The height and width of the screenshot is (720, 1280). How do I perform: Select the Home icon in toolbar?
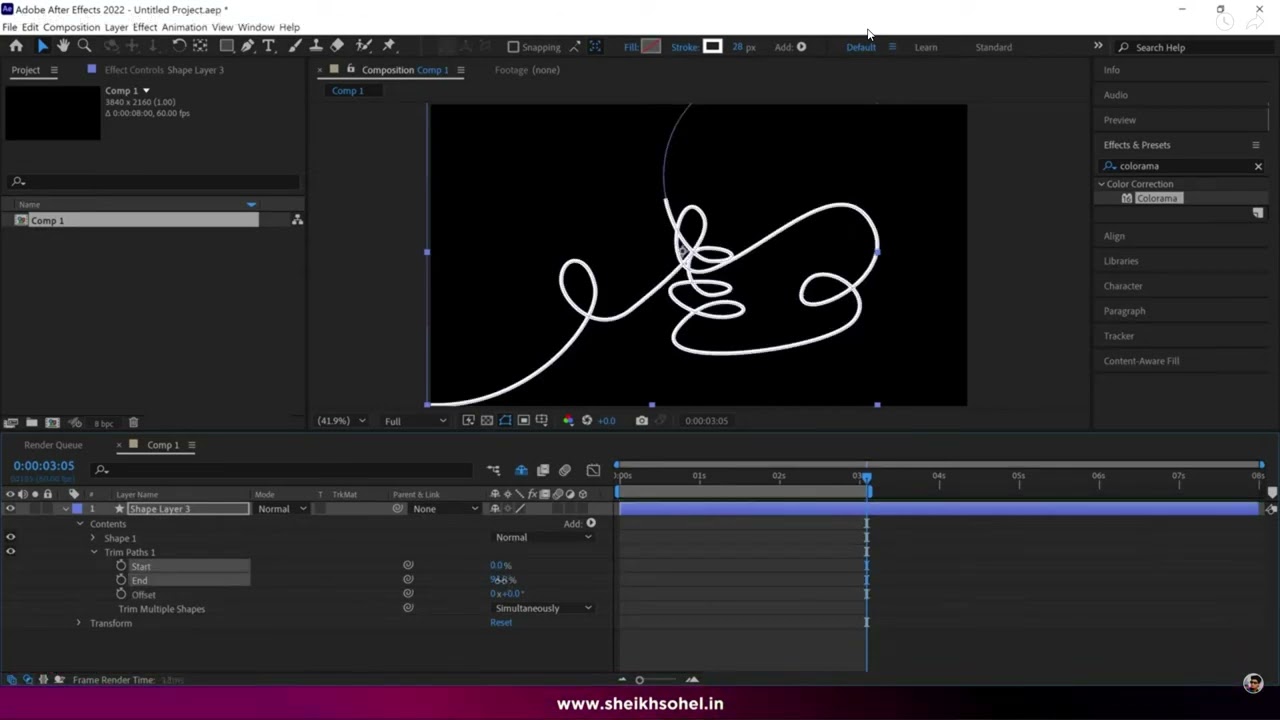coord(16,46)
